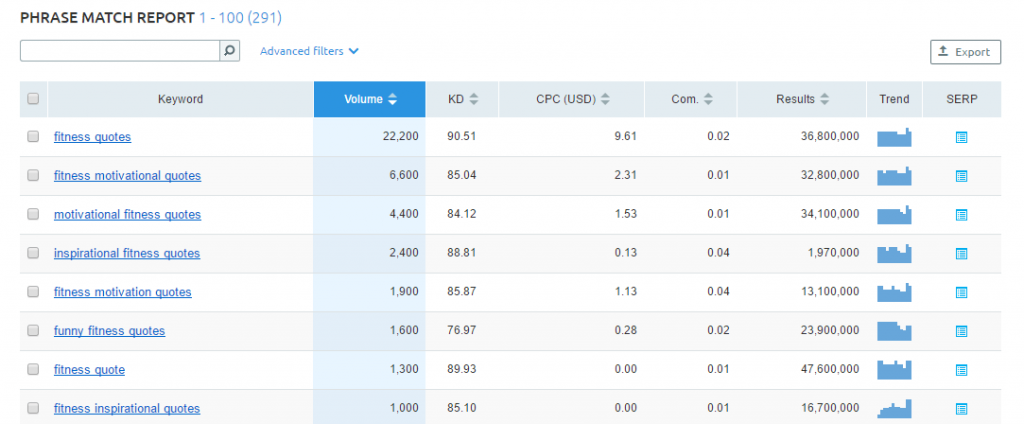The height and width of the screenshot is (424, 1024).
Task: View SERP icon for fitness motivational quotes
Action: click(962, 176)
